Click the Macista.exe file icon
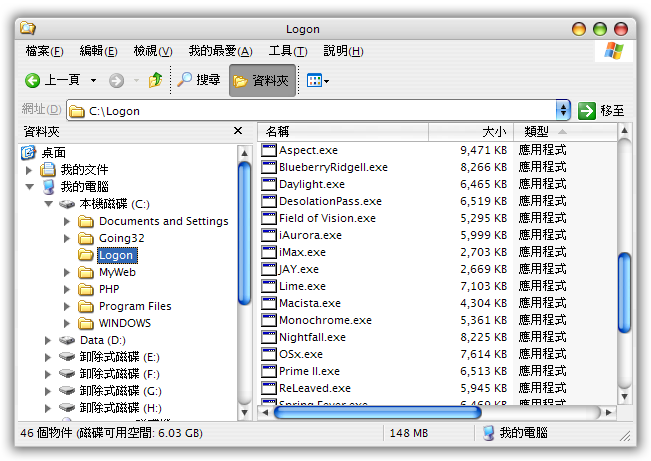The width and height of the screenshot is (651, 461). 269,303
